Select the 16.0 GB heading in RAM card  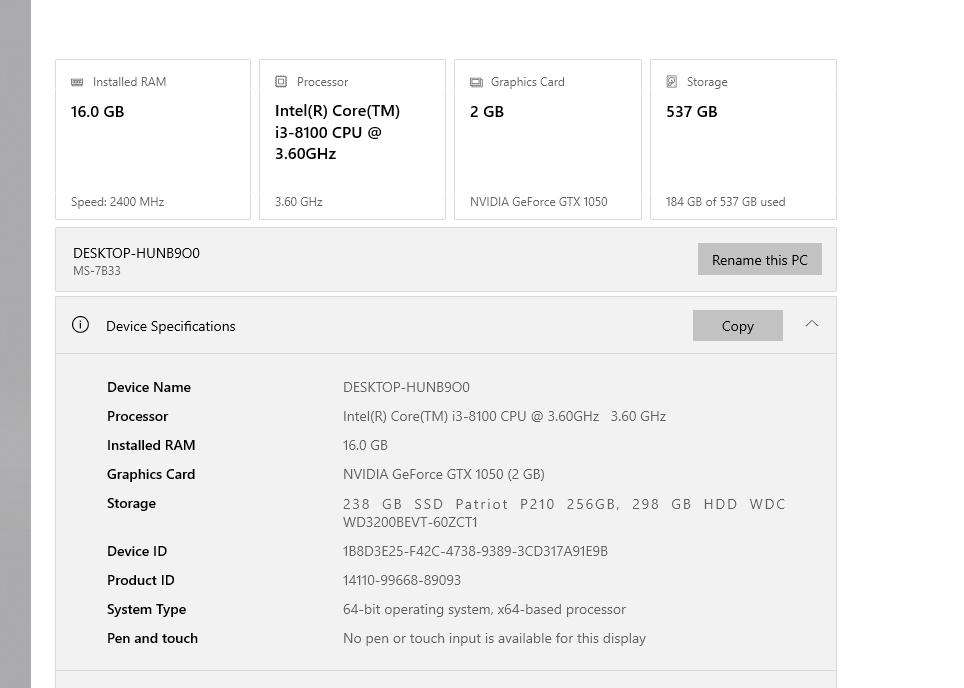click(98, 112)
